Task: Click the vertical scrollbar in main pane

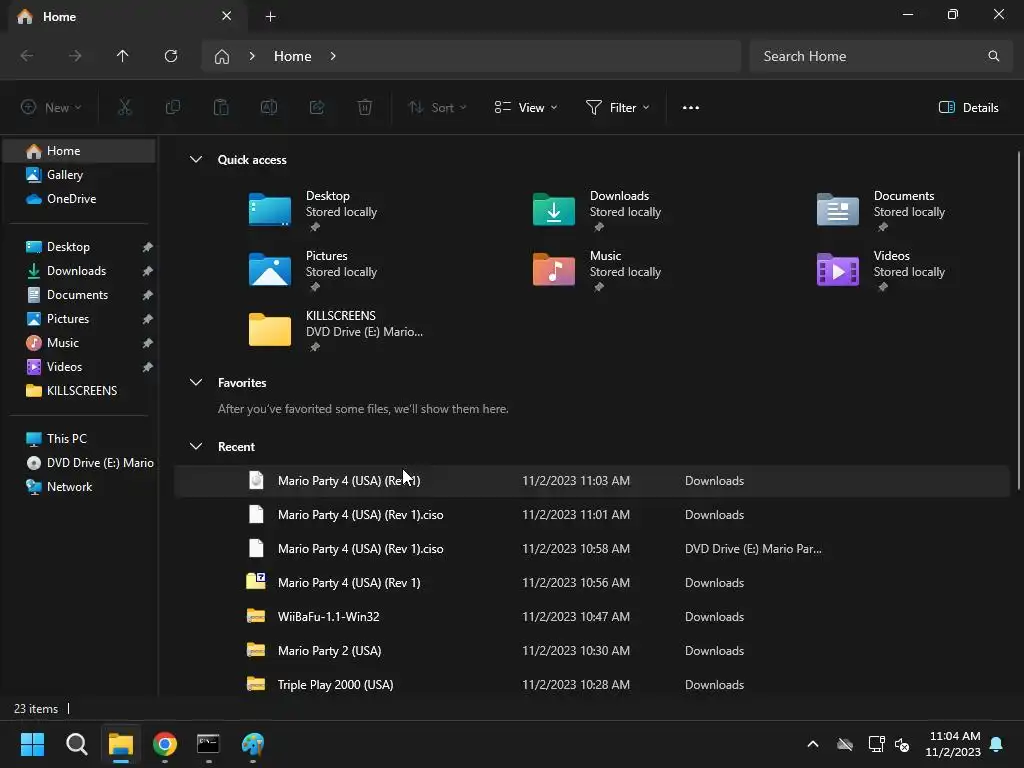Action: [1019, 320]
